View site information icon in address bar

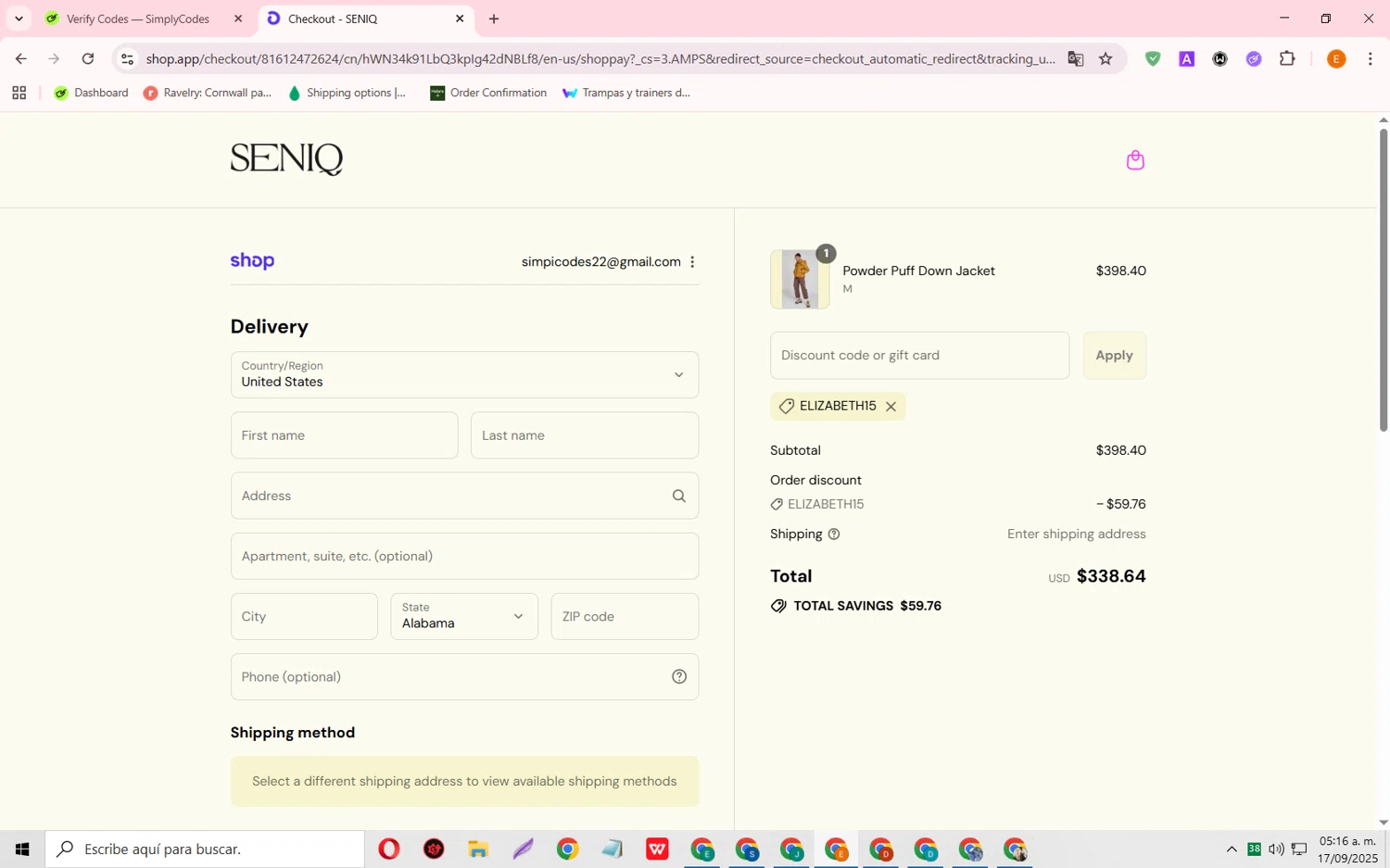tap(128, 58)
